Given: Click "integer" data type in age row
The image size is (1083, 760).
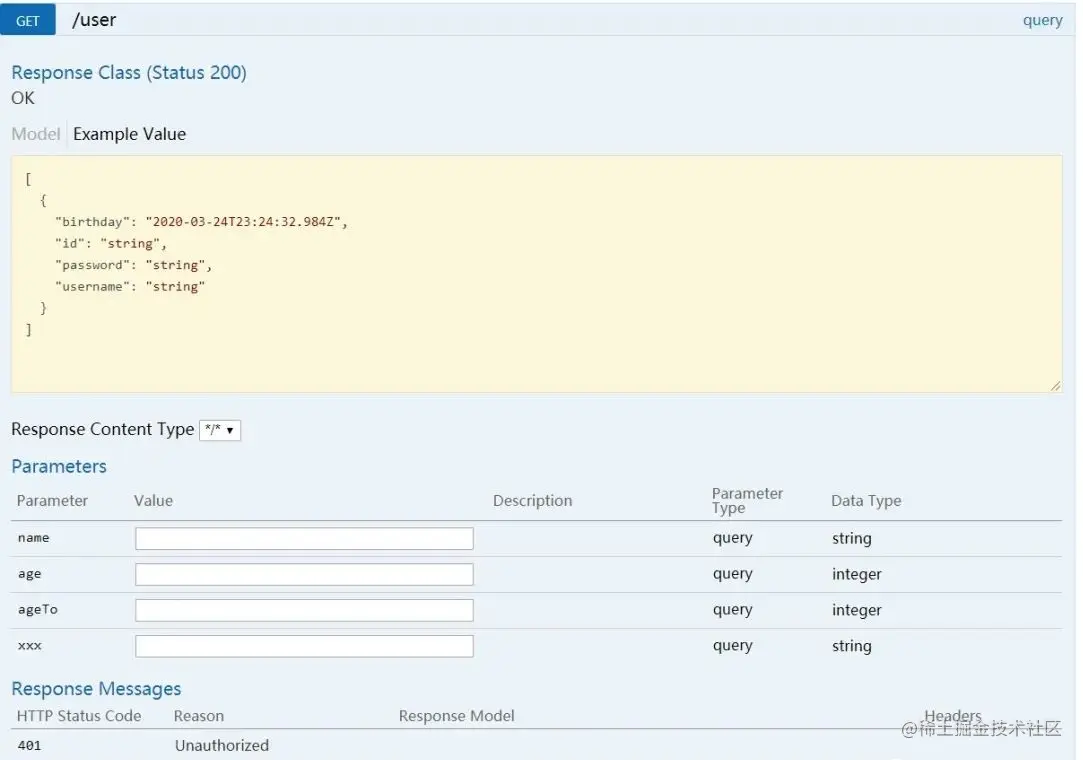Looking at the screenshot, I should (856, 574).
